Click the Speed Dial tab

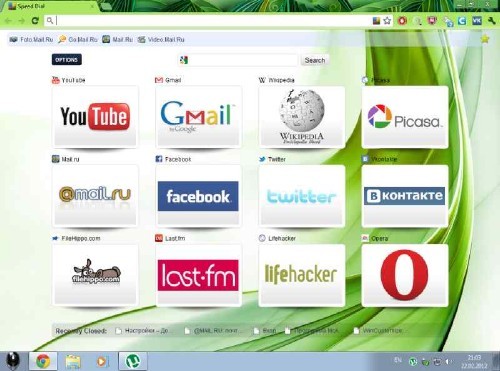point(50,6)
